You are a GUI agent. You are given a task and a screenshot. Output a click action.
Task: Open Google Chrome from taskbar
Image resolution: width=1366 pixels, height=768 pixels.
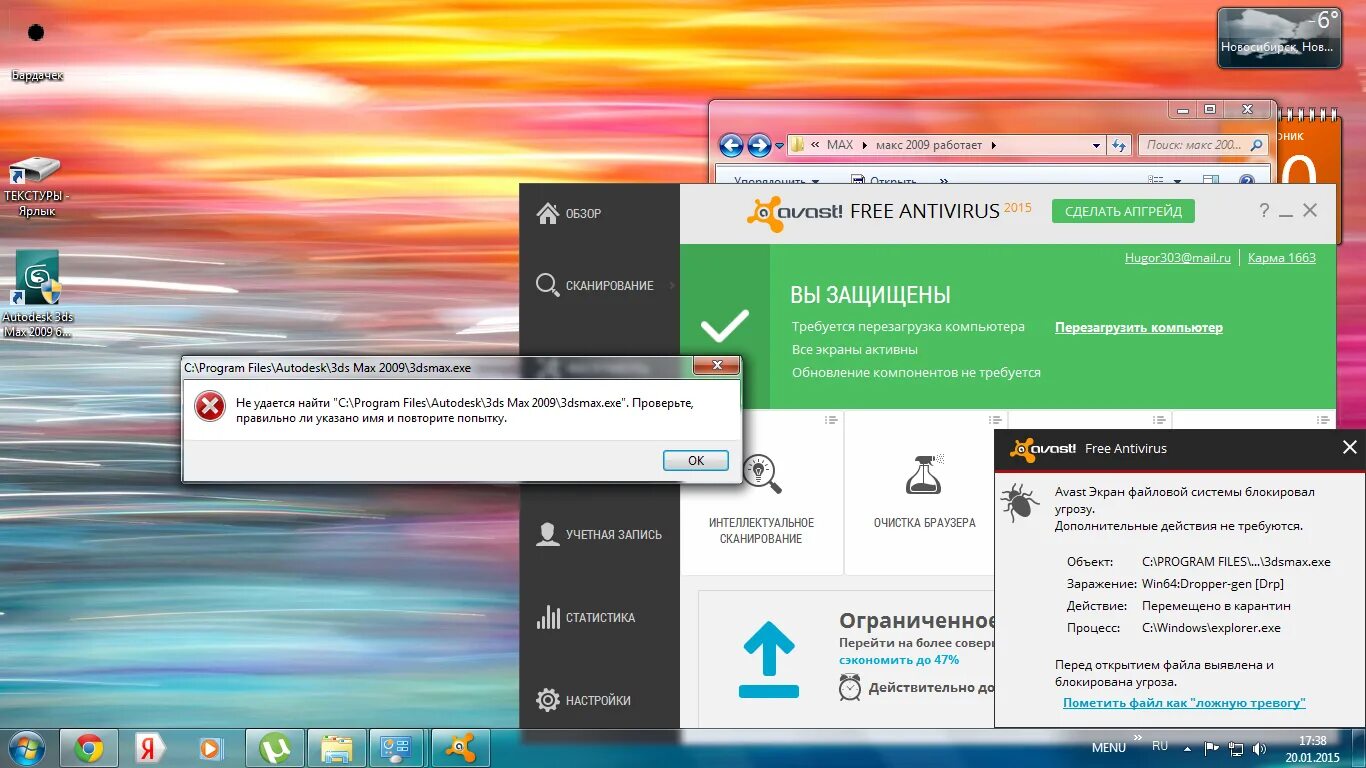click(x=89, y=747)
